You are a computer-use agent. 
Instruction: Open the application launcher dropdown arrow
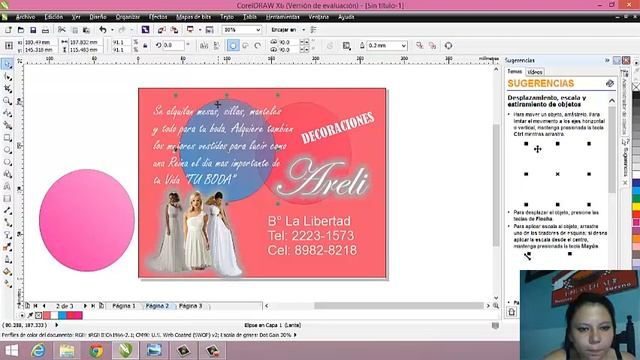(200, 30)
